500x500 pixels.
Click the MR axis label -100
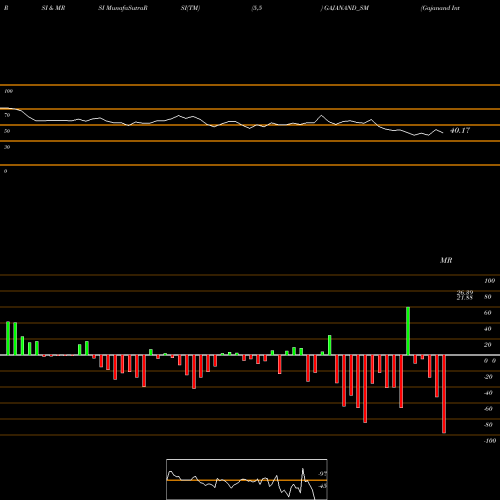tap(490, 441)
